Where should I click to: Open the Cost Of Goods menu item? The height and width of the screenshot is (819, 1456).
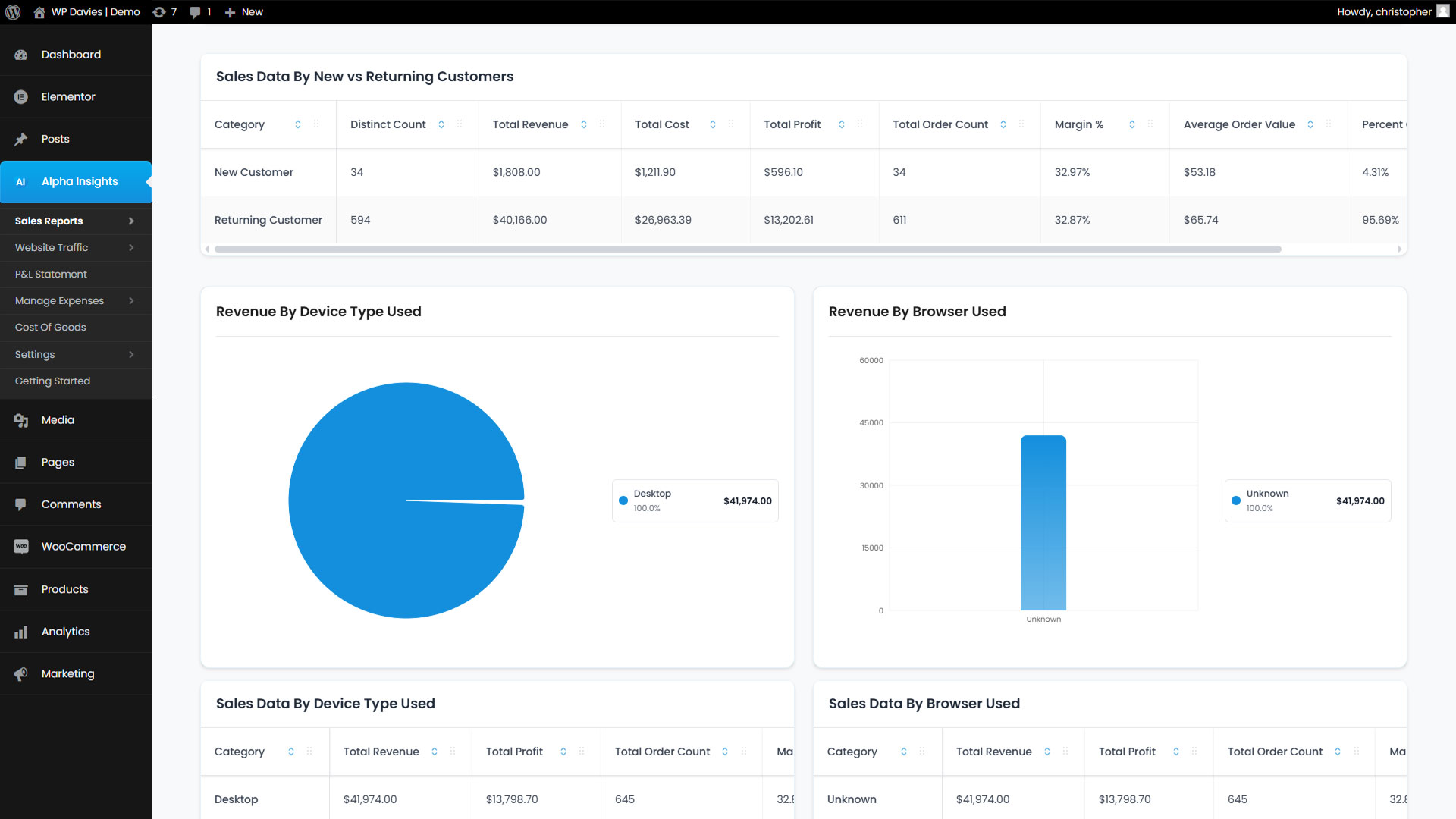click(x=51, y=328)
